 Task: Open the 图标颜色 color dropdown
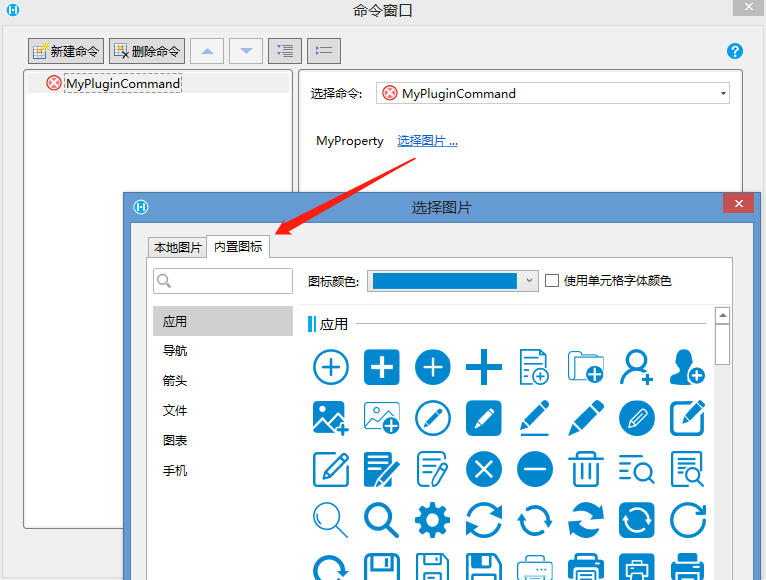click(529, 281)
